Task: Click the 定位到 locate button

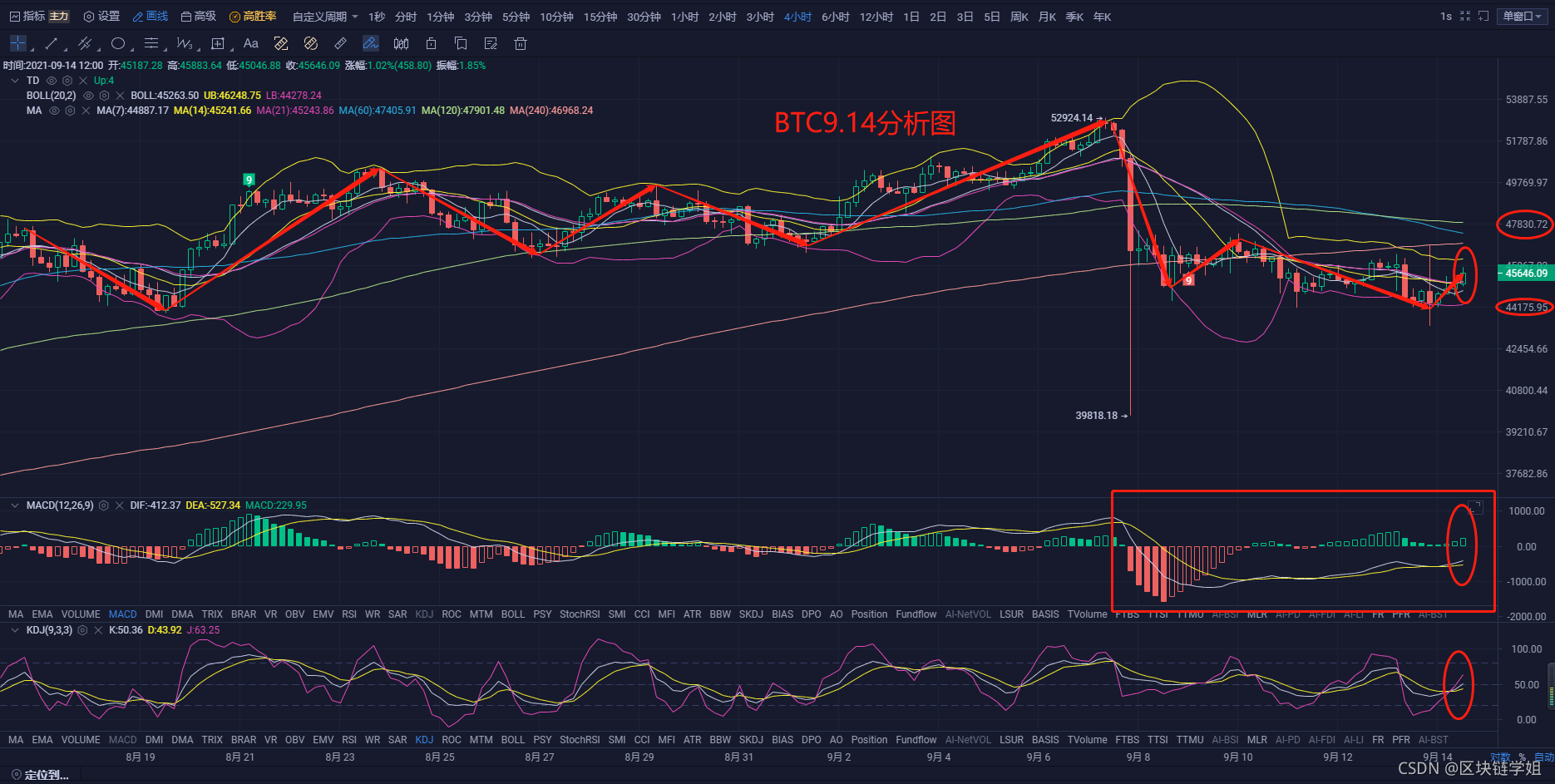Action: (40, 775)
